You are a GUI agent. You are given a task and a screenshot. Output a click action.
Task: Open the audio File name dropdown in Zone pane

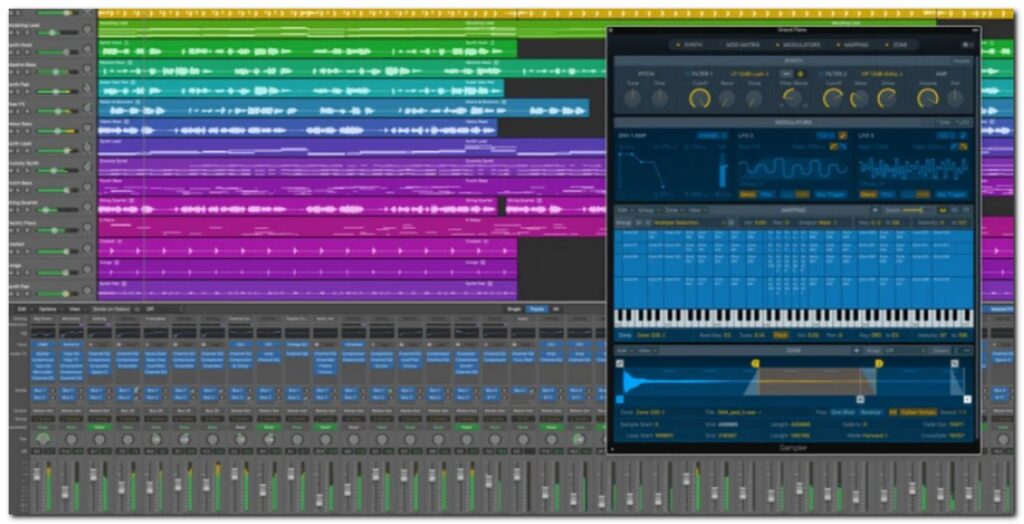pyautogui.click(x=741, y=413)
